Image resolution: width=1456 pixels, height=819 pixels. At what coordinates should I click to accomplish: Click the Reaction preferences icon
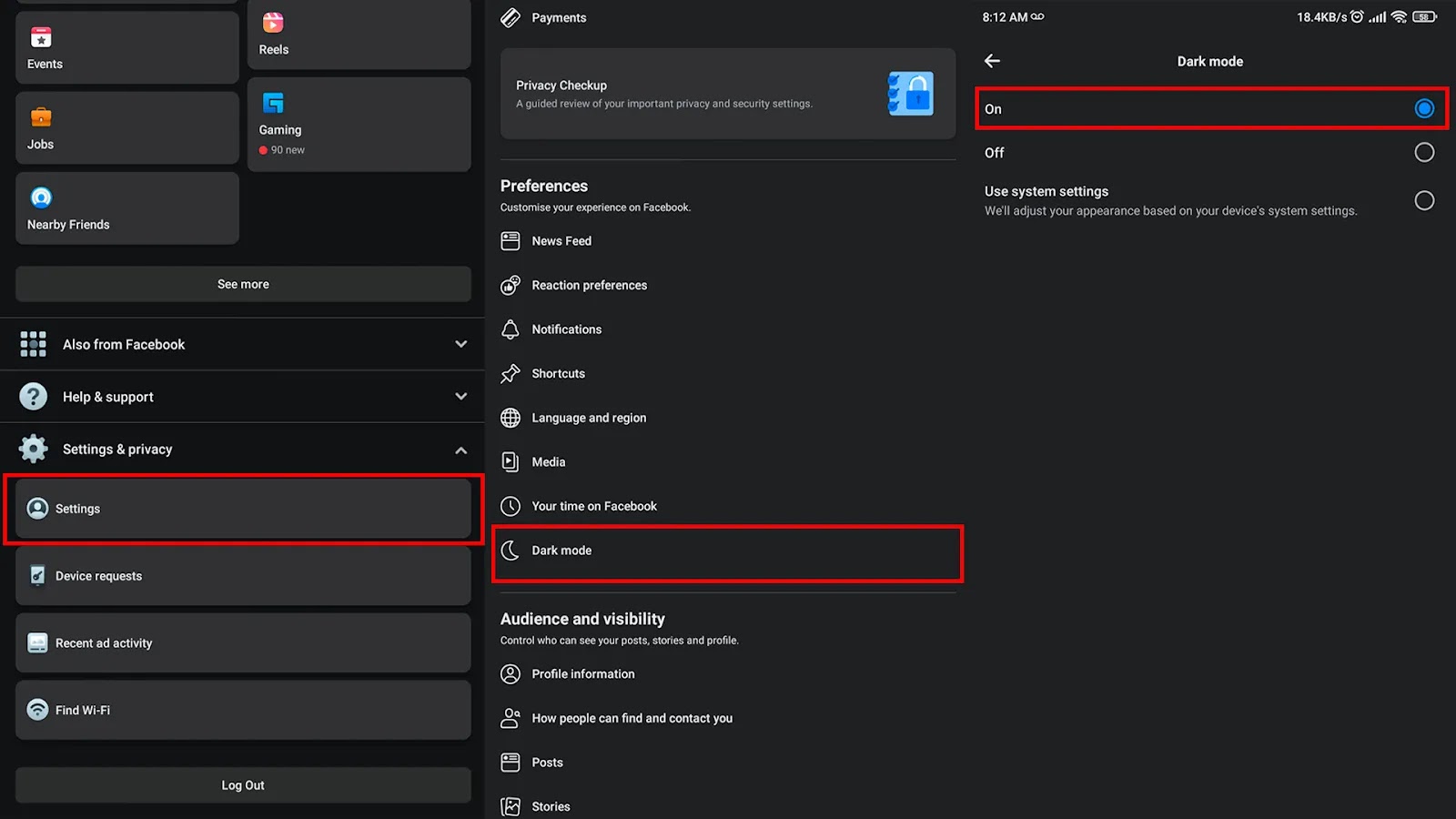pos(511,285)
